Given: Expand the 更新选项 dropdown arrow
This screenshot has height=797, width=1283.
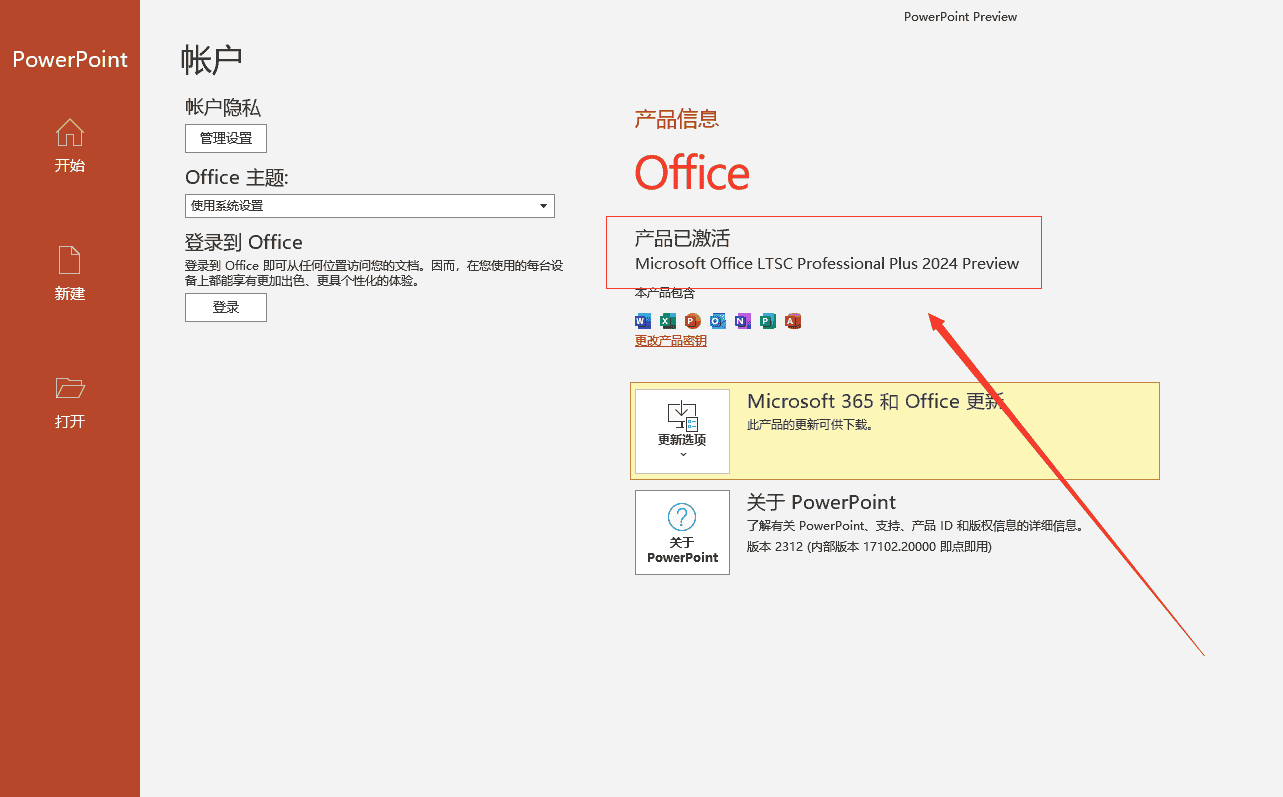Looking at the screenshot, I should coord(682,455).
